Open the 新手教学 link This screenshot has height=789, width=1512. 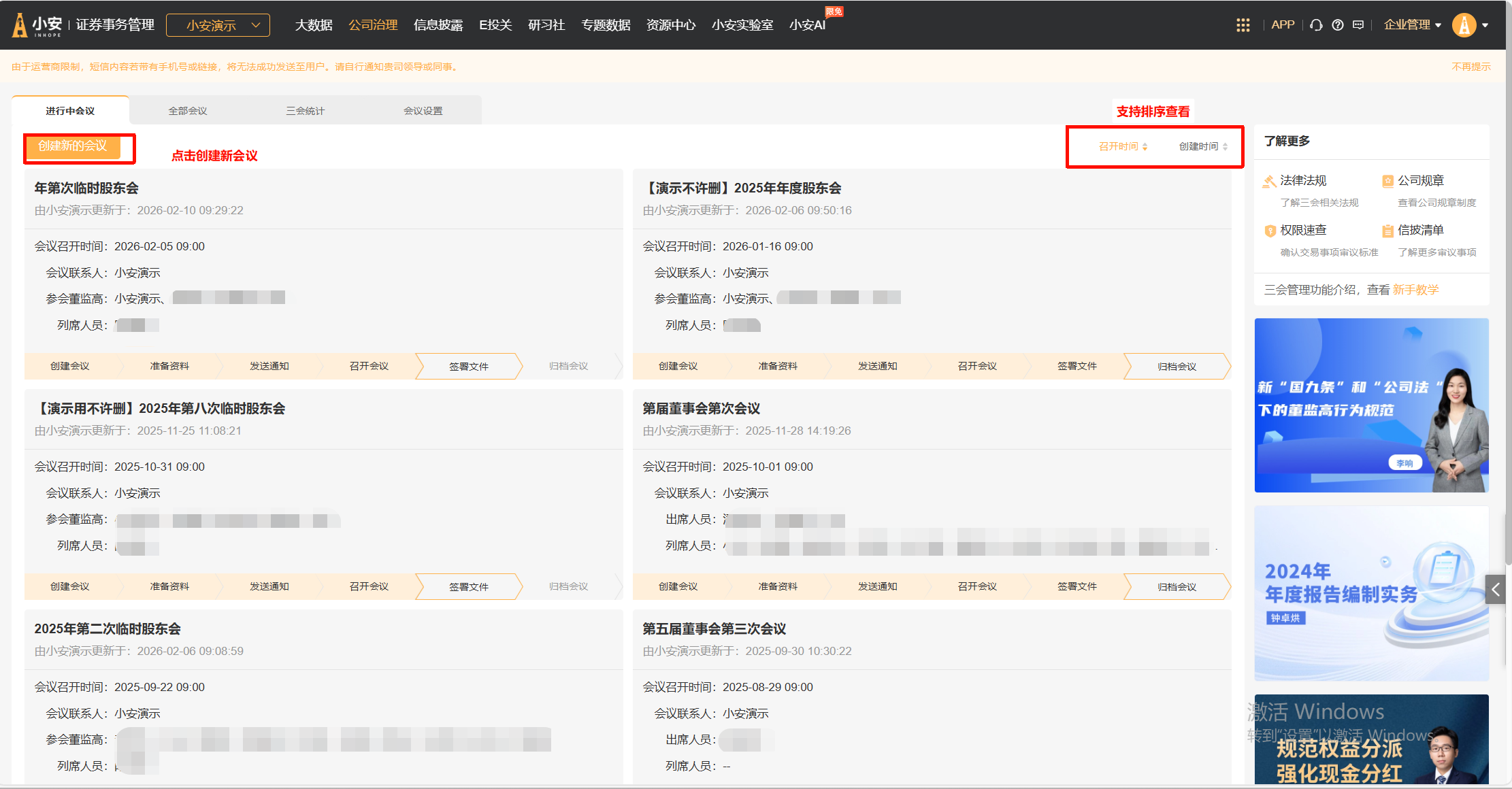[x=1415, y=290]
